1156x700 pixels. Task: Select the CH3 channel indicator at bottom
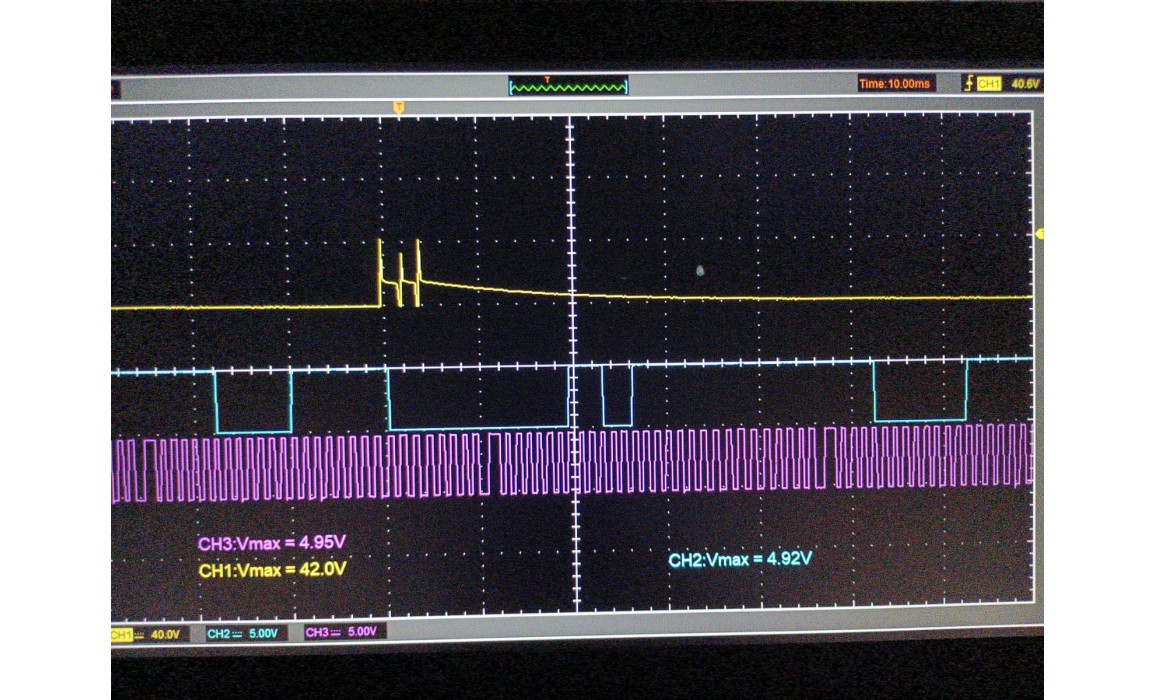pos(317,633)
